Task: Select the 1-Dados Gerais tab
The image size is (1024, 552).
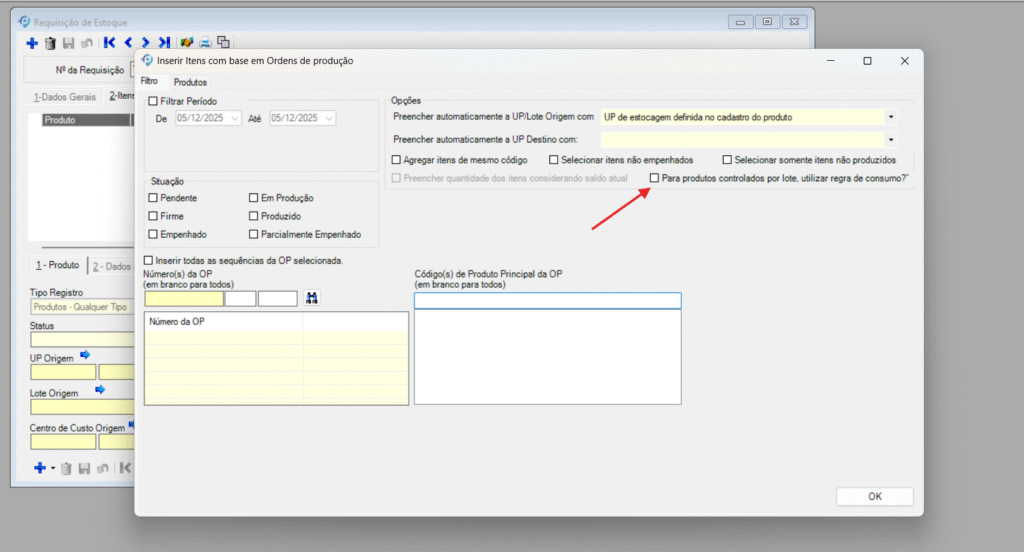Action: 65,97
